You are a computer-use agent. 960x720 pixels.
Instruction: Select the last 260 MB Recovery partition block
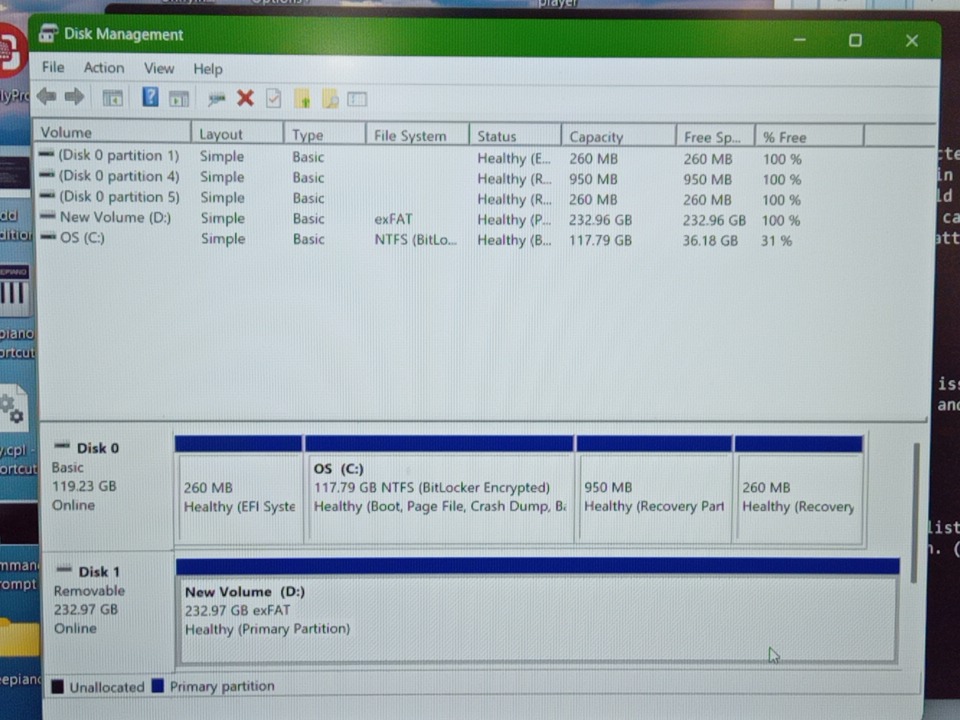(799, 489)
